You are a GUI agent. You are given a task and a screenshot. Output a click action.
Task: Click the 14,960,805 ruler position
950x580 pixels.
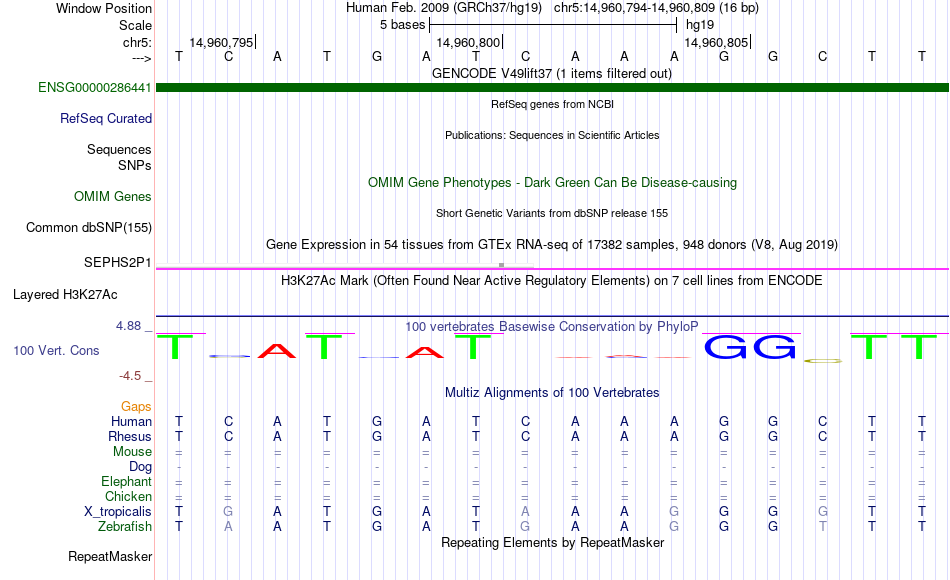tap(717, 42)
